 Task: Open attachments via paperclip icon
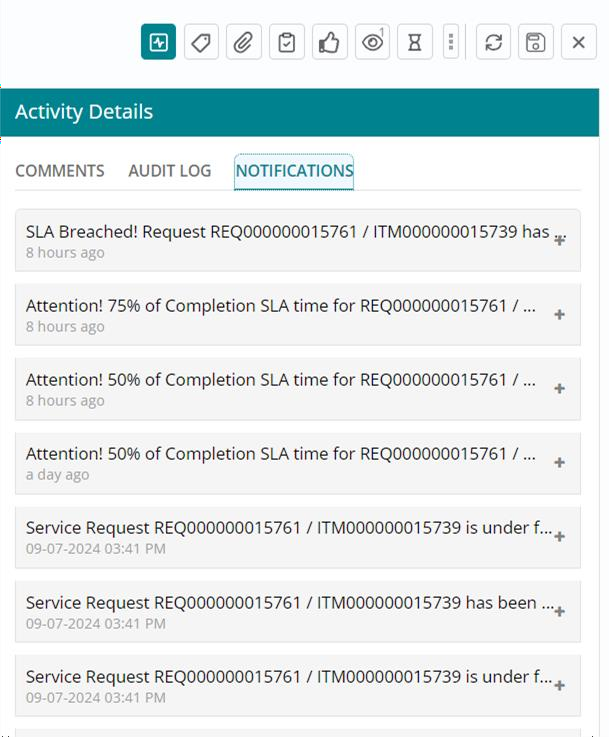click(x=243, y=42)
